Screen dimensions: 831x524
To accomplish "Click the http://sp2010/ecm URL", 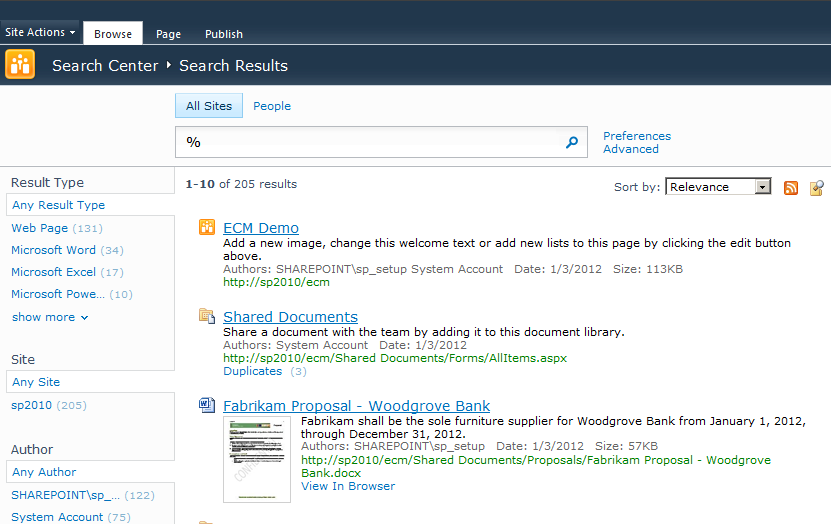I will (276, 282).
